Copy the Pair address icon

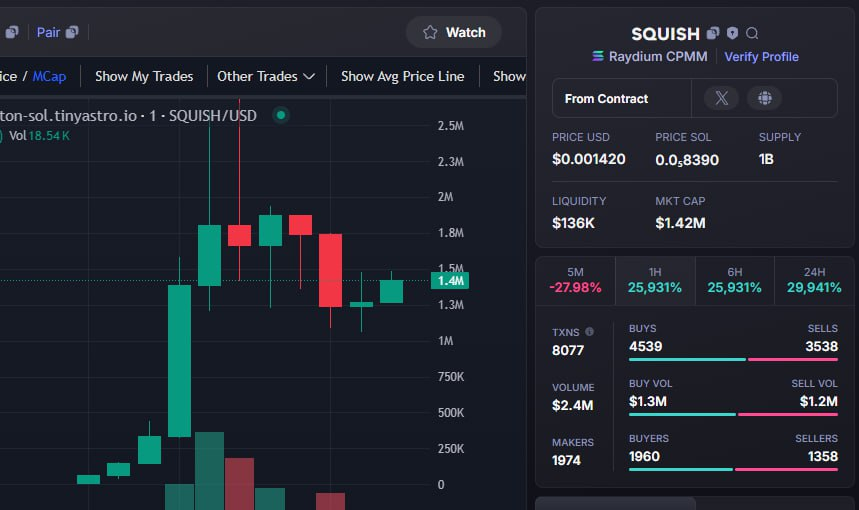pos(72,32)
